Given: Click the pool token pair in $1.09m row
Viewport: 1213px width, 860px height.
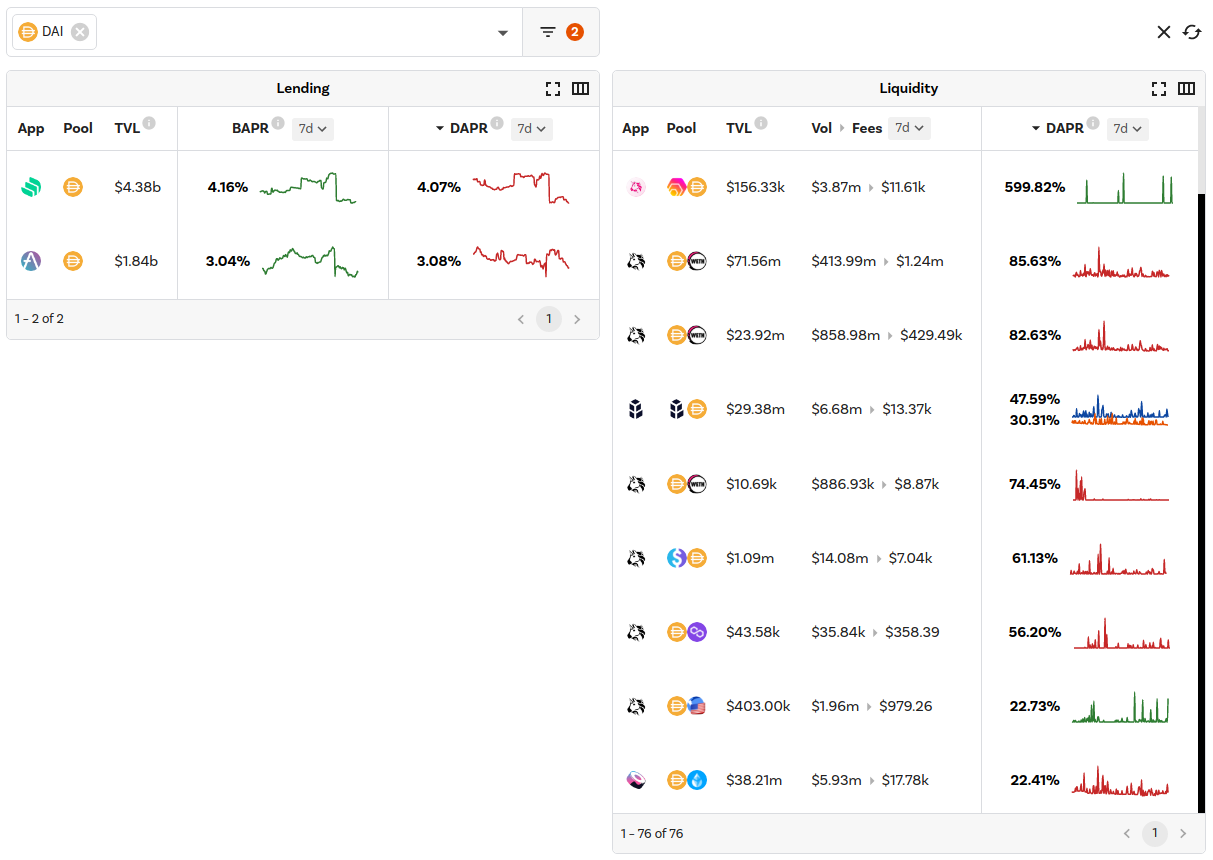Looking at the screenshot, I should coord(687,558).
